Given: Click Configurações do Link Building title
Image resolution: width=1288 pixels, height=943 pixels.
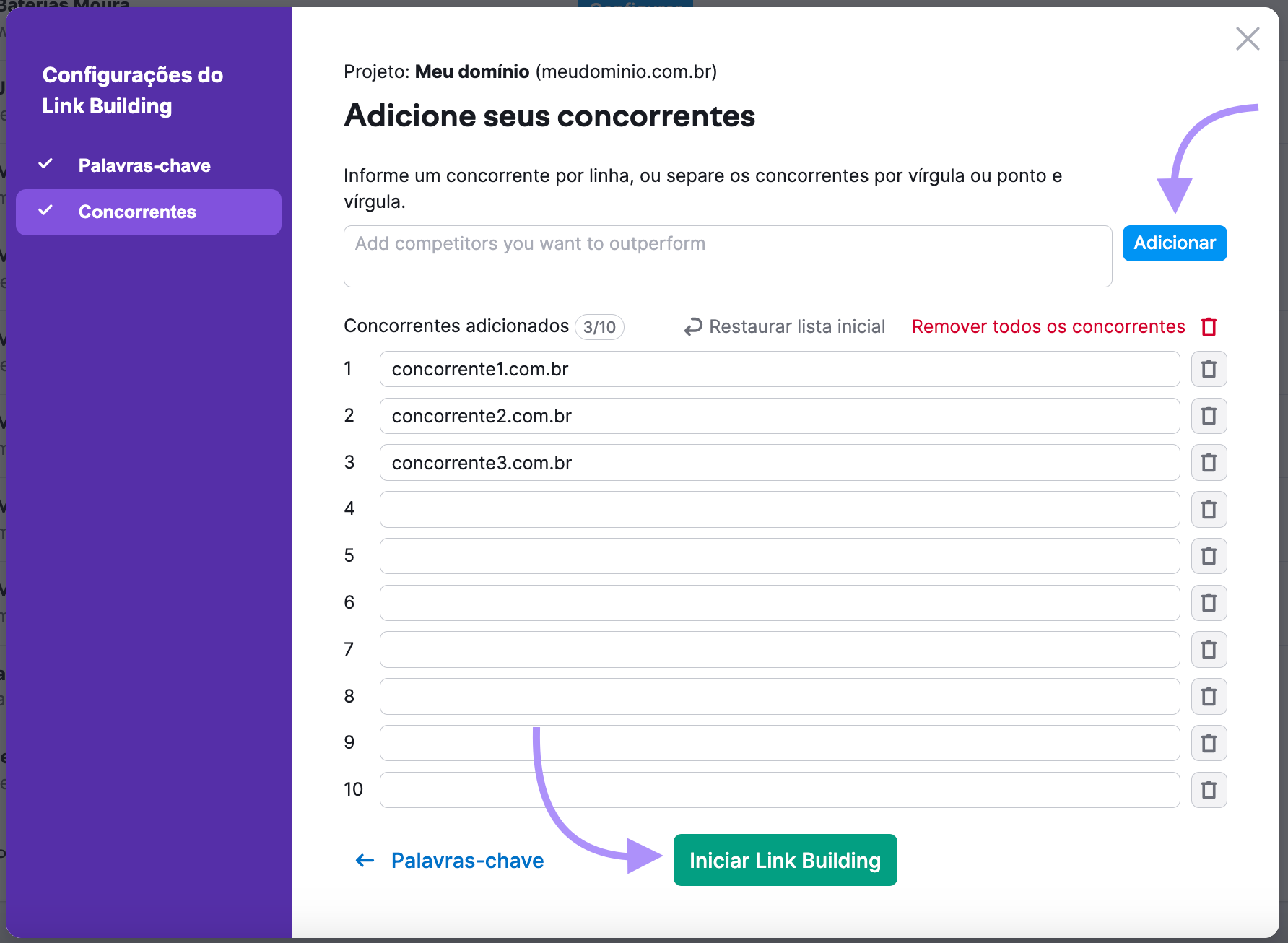Looking at the screenshot, I should coord(133,90).
